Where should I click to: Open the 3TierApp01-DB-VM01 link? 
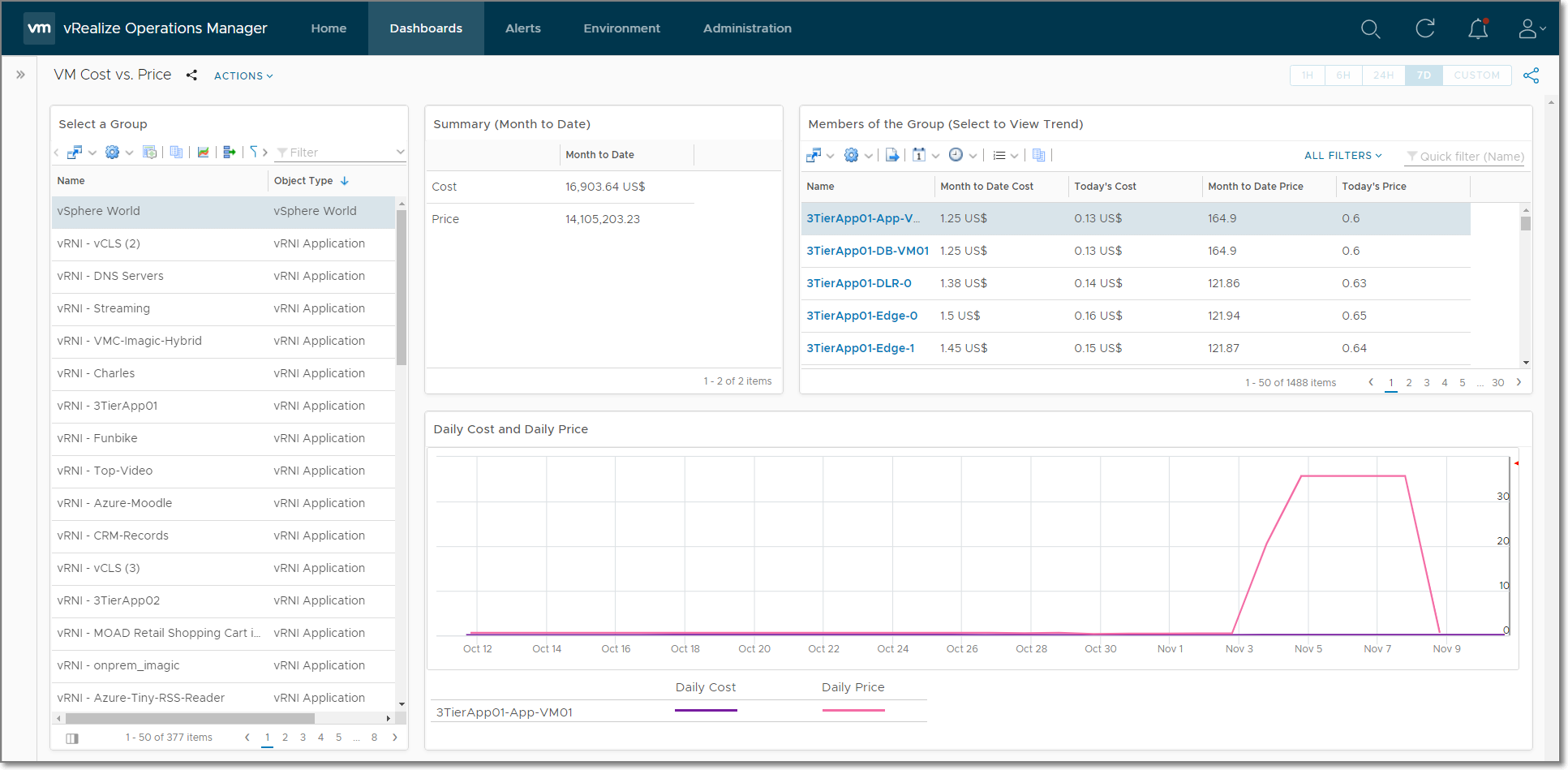click(x=867, y=251)
